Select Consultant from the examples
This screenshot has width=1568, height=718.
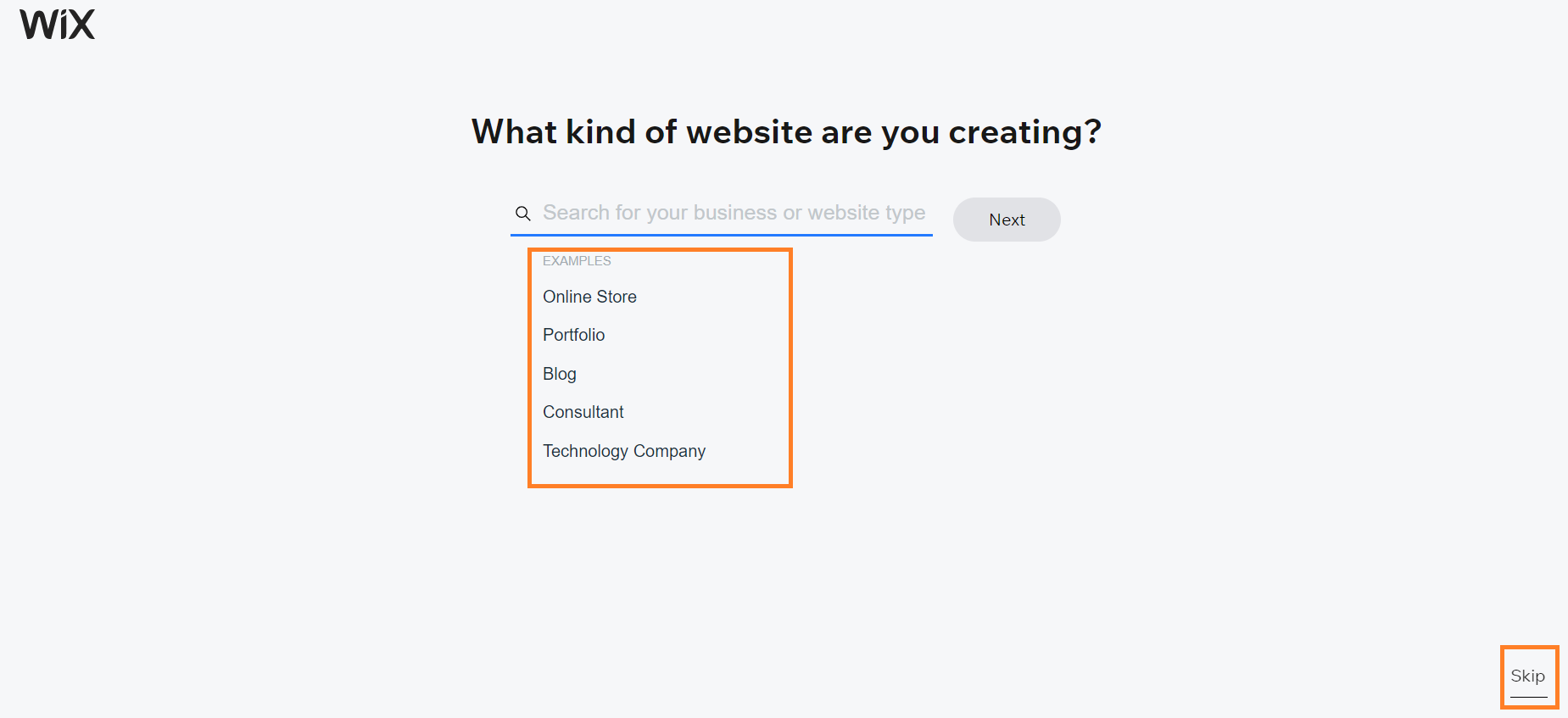point(583,412)
